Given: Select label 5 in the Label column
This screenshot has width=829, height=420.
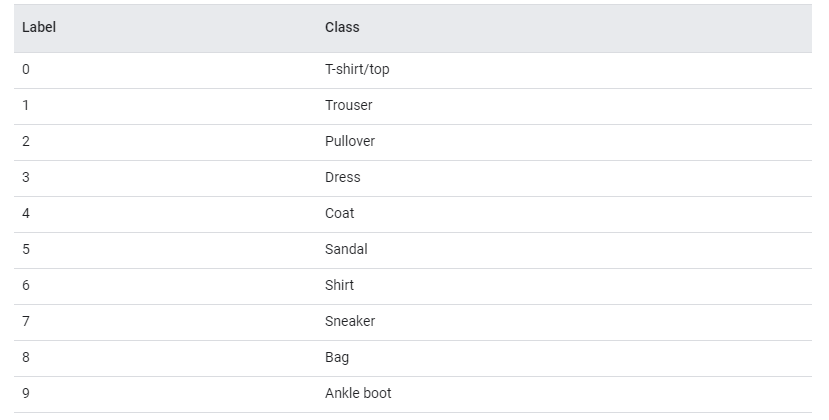Looking at the screenshot, I should (26, 249).
